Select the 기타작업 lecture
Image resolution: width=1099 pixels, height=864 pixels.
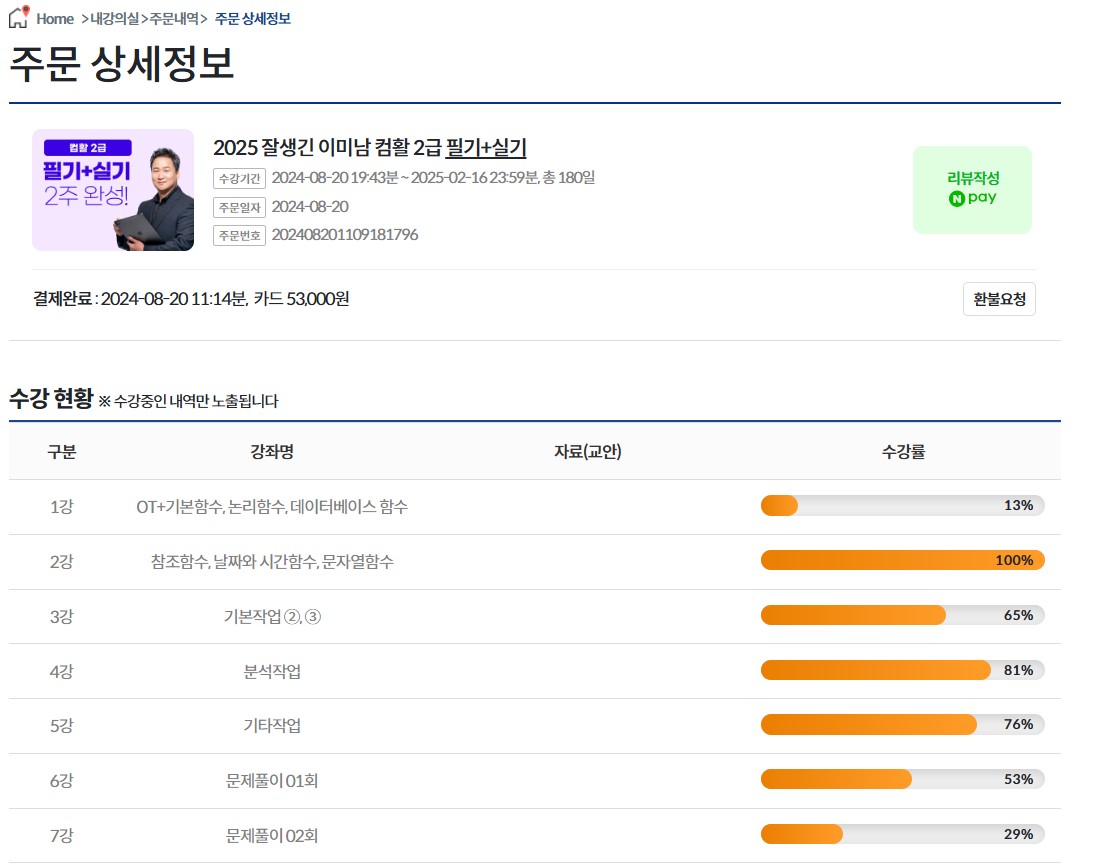[x=272, y=726]
